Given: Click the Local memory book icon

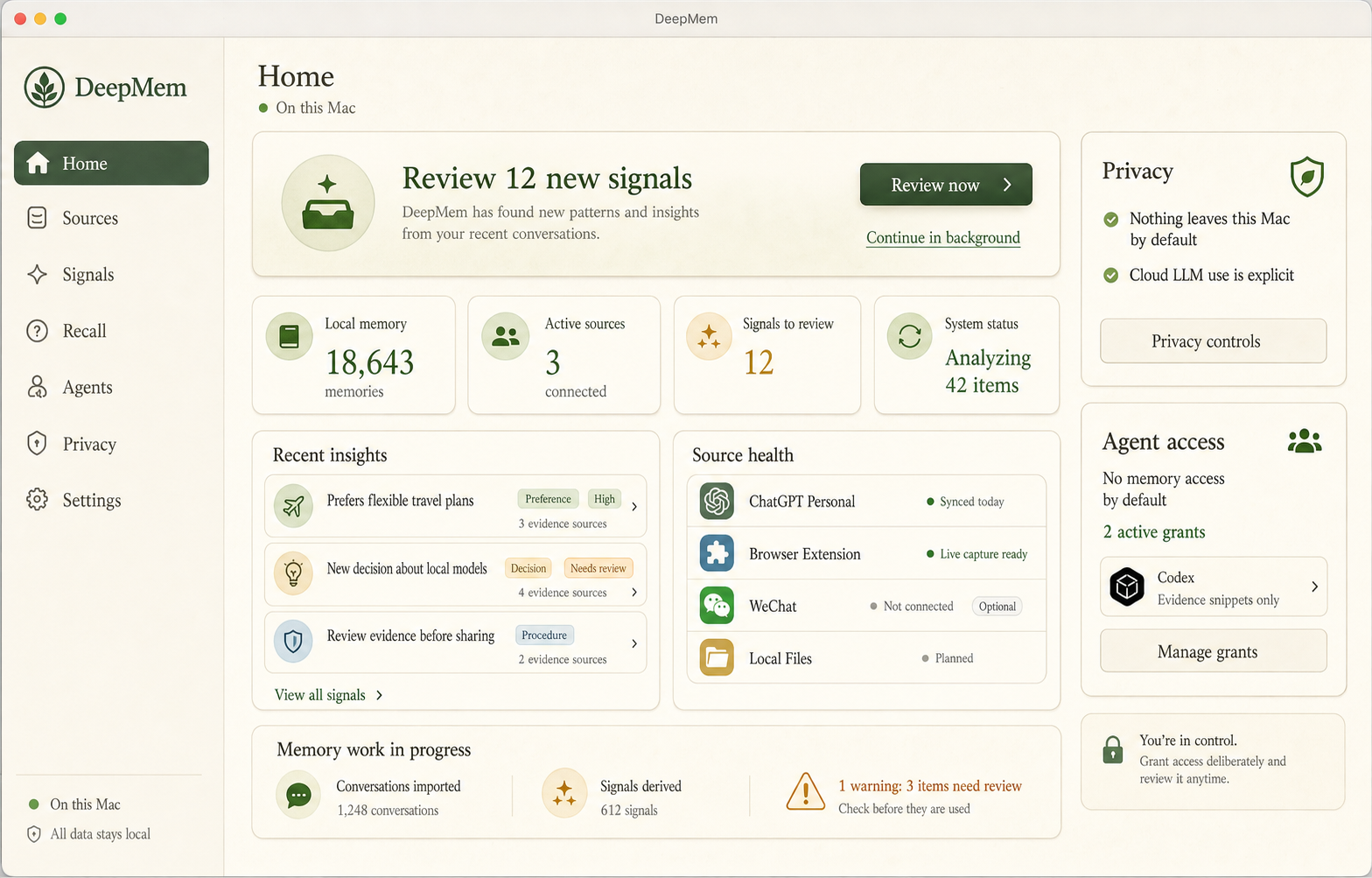Looking at the screenshot, I should point(290,337).
